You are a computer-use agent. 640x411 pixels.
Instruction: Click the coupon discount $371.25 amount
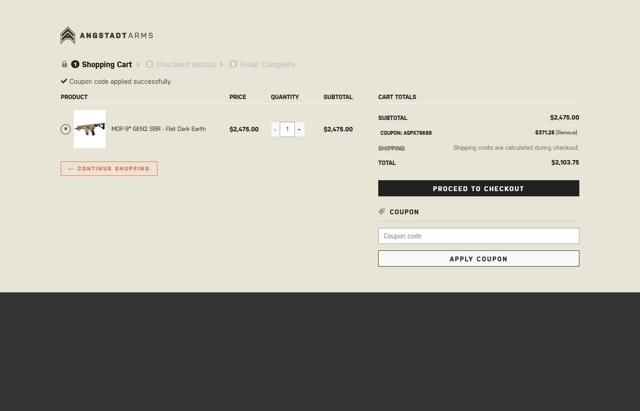pyautogui.click(x=544, y=133)
